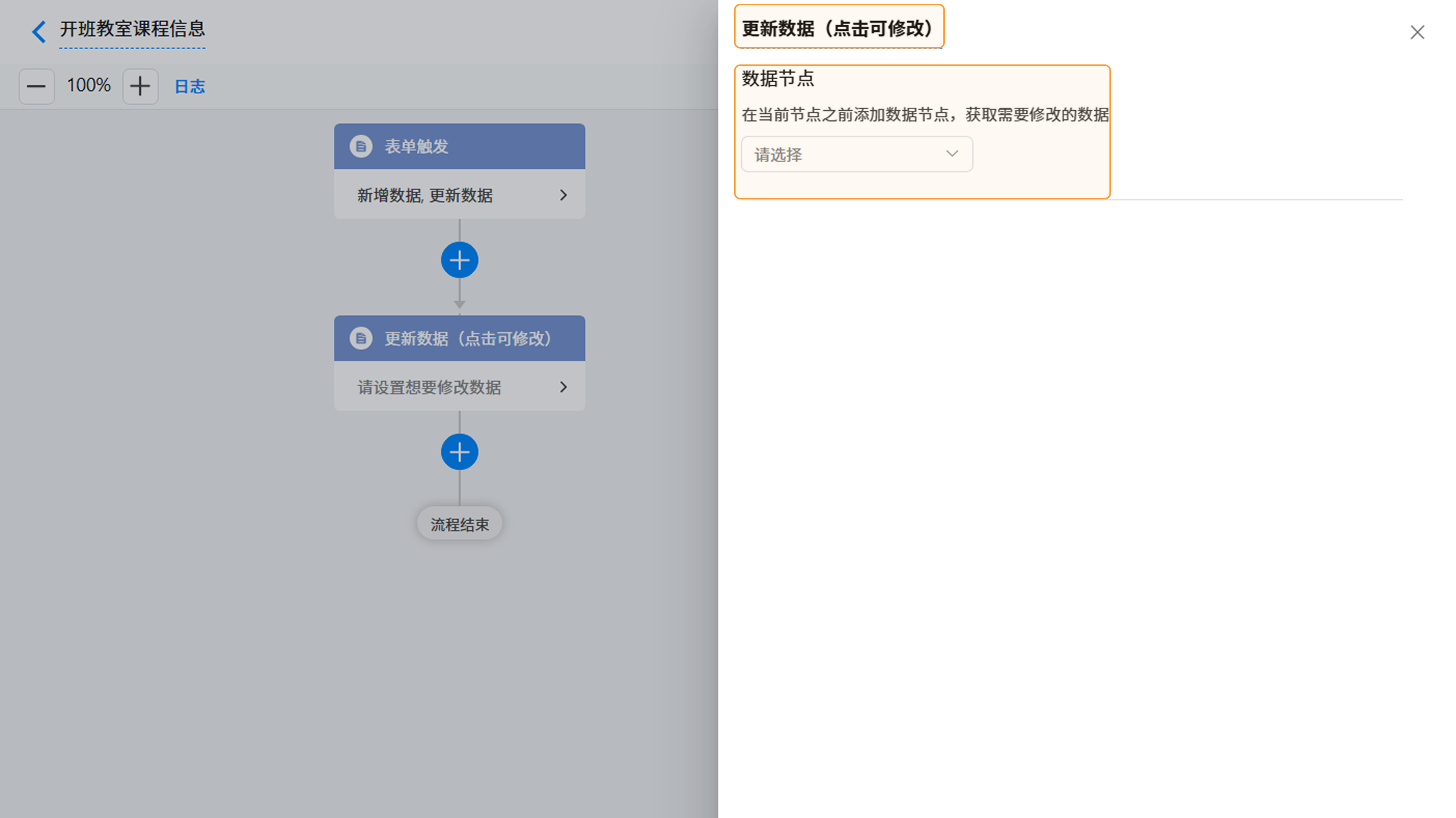
Task: Expand the 新增数据, 更新数据 chevron
Action: [563, 195]
